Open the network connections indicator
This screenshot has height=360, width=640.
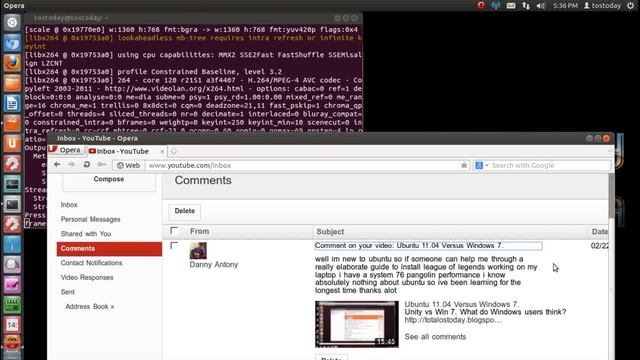526,5
